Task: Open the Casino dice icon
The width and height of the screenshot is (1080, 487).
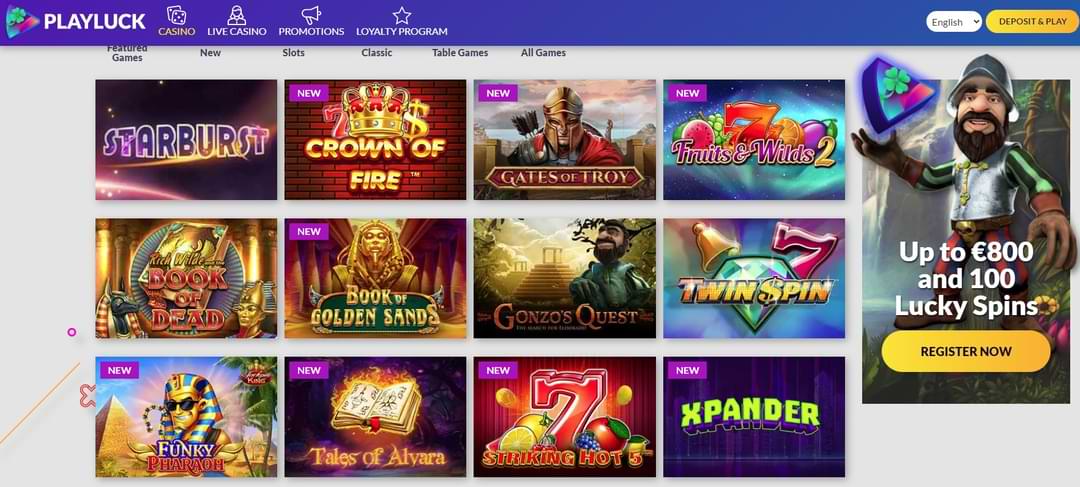Action: 176,15
